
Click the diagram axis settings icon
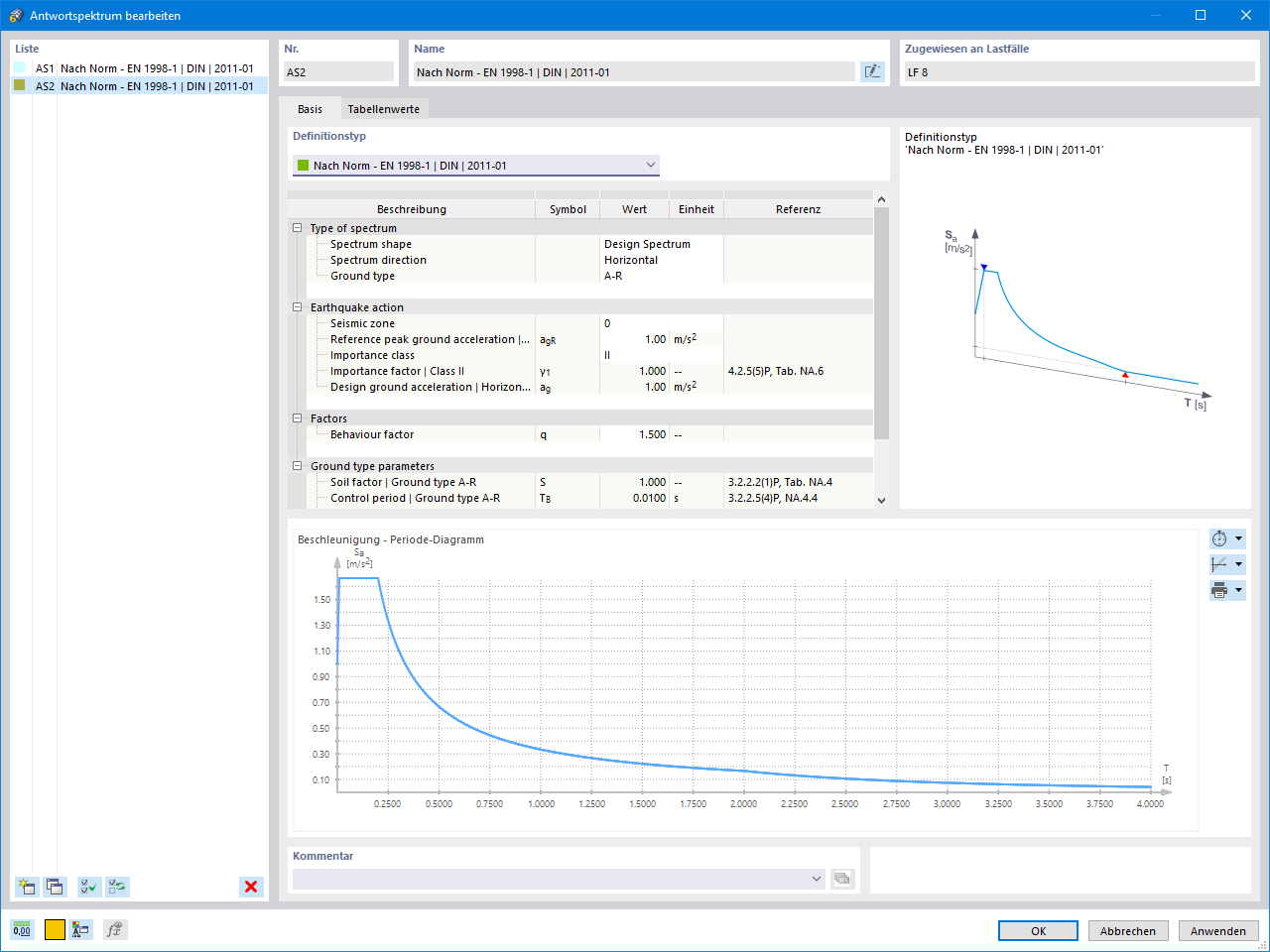[1219, 564]
